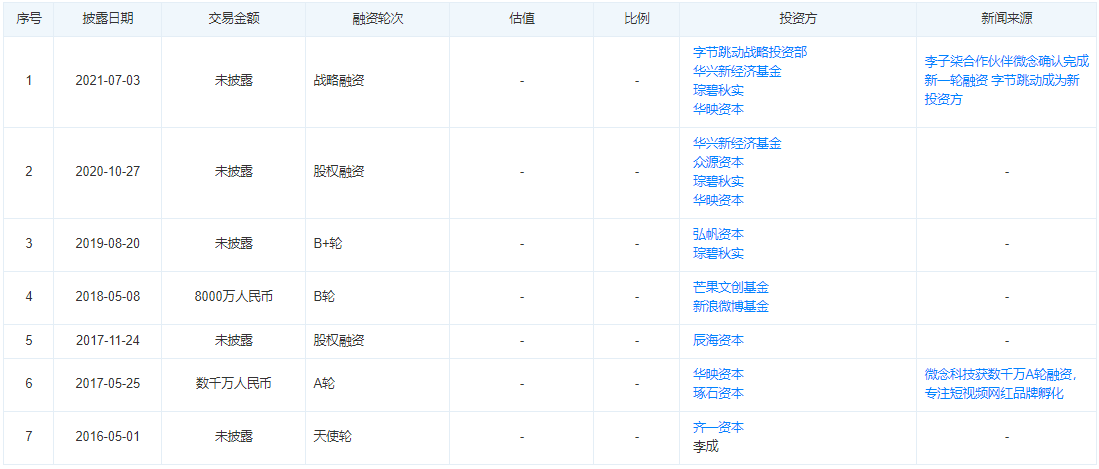The width and height of the screenshot is (1099, 469).
Task: Select the date 2021-07-03
Action: tap(107, 81)
